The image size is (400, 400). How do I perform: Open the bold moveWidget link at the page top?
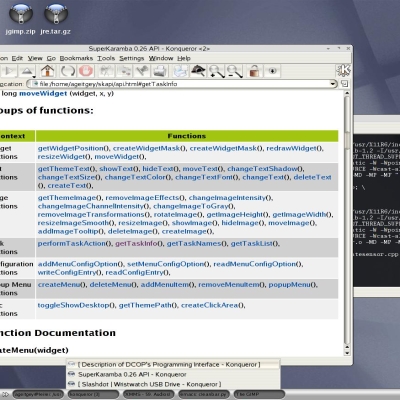43,94
